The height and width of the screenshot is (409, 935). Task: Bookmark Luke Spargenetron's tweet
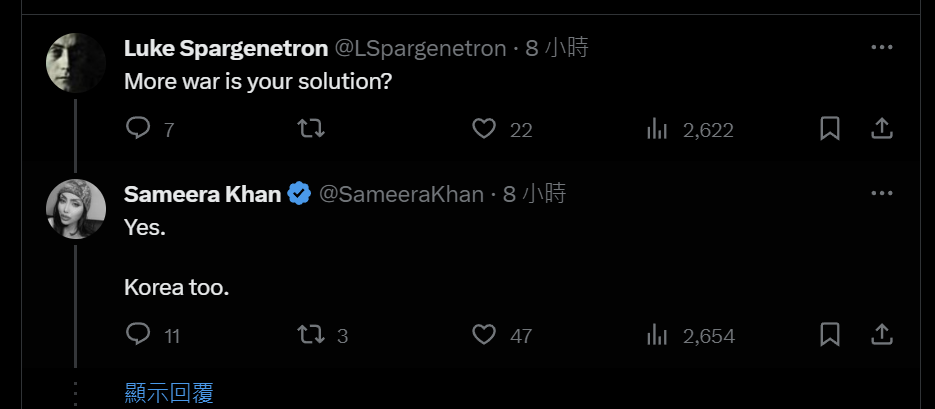click(829, 129)
